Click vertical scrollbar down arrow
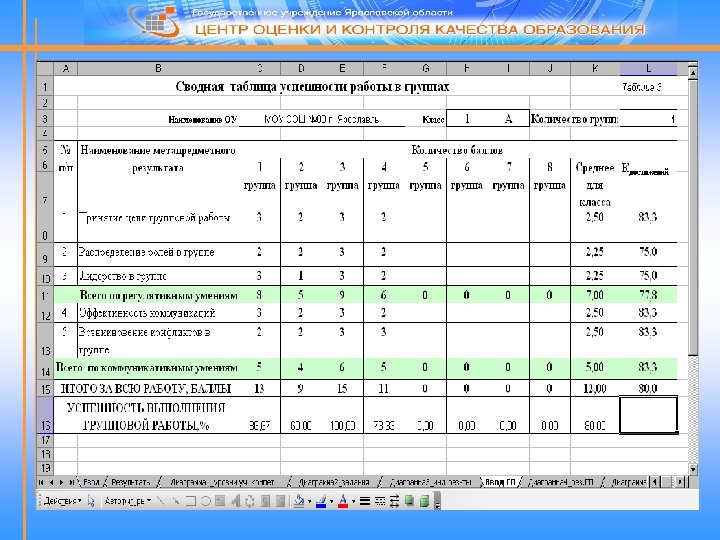720x540 pixels. pyautogui.click(x=693, y=469)
